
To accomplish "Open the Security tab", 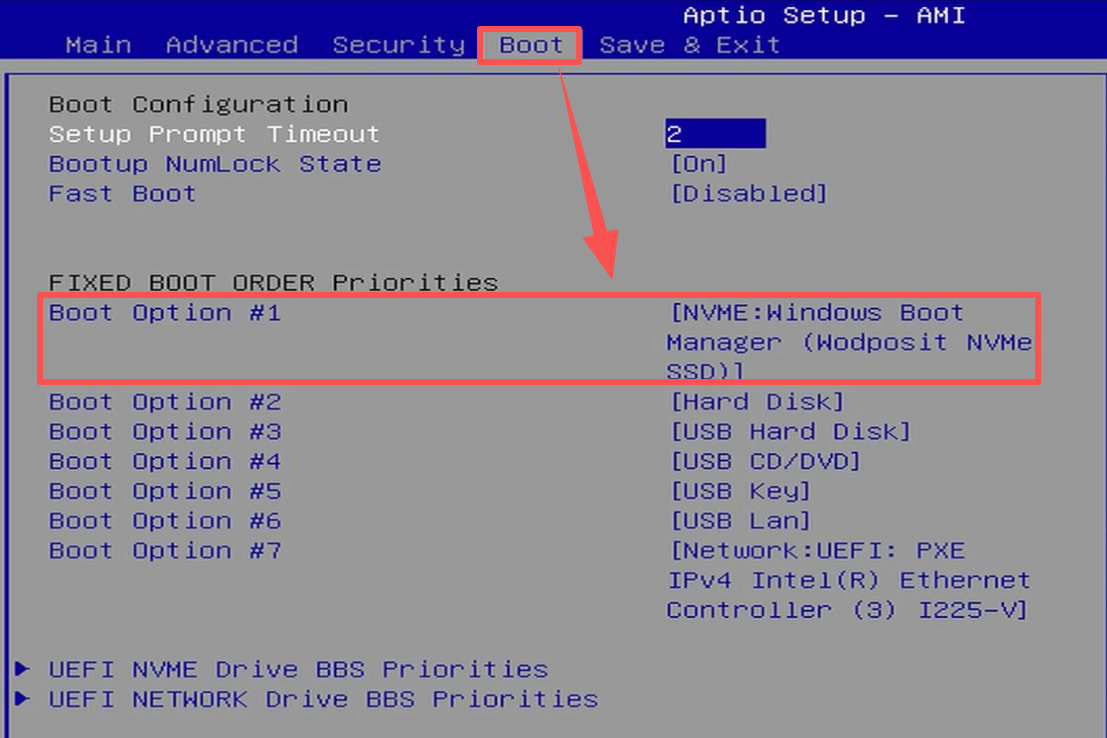I will coord(398,45).
